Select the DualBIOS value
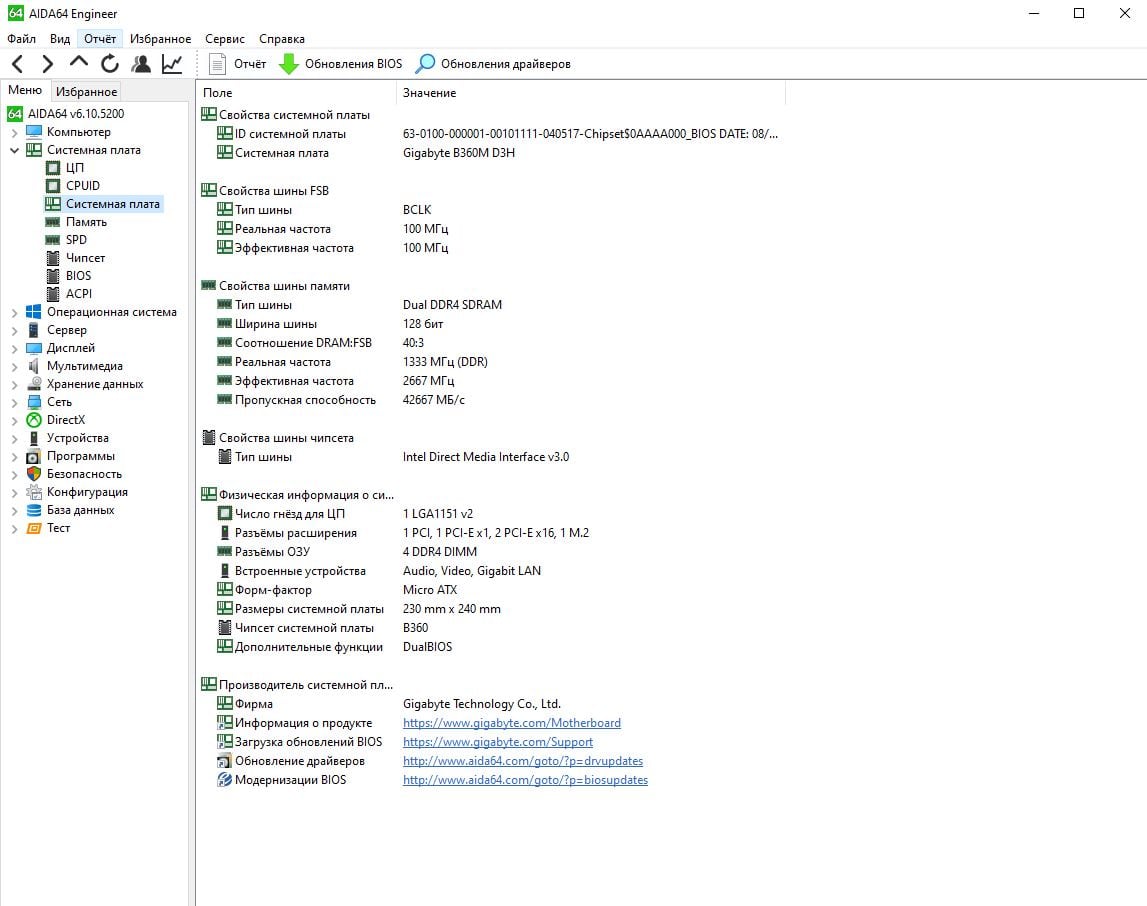Viewport: 1147px width, 906px height. coord(427,647)
